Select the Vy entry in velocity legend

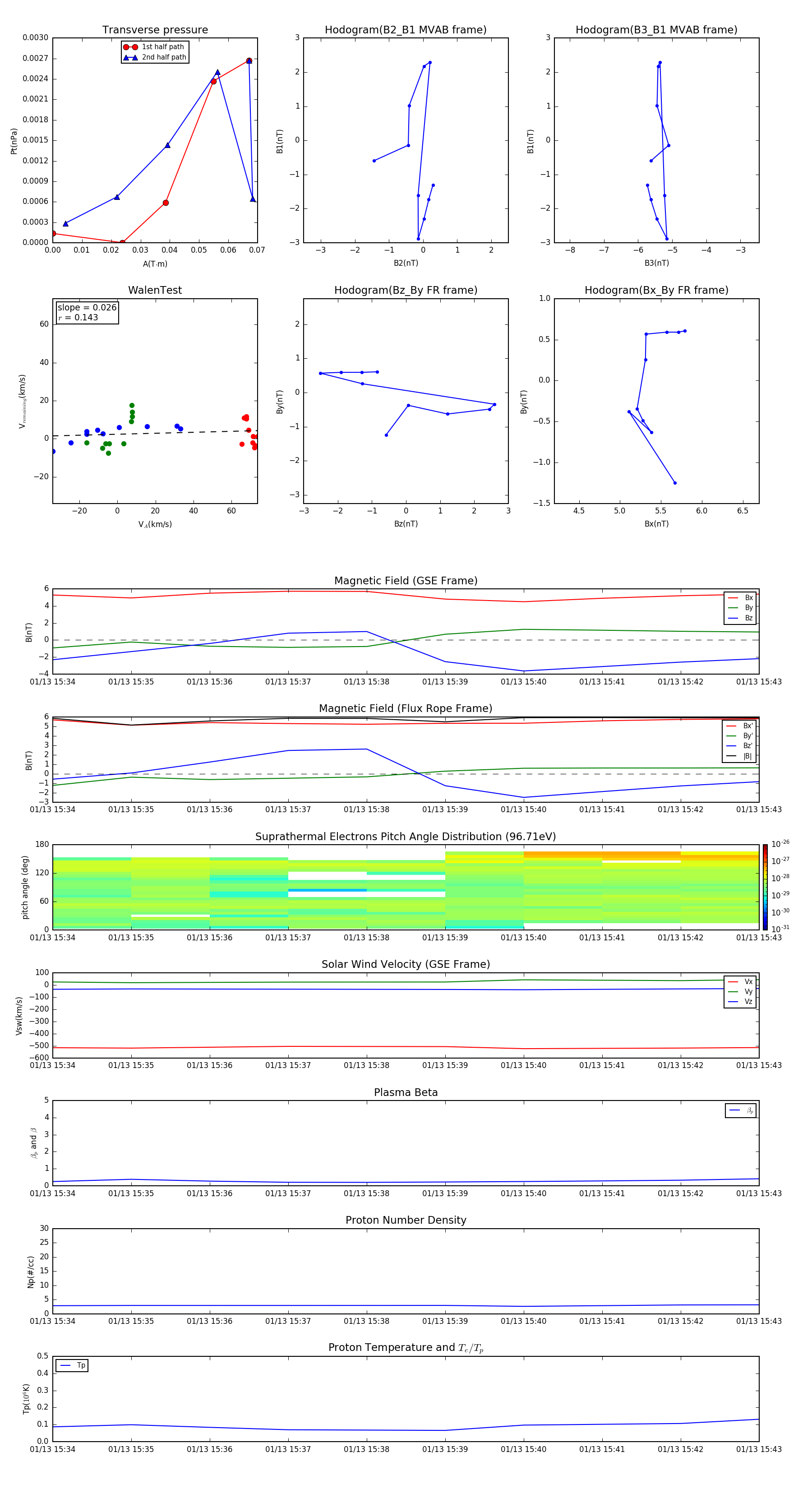[x=740, y=991]
